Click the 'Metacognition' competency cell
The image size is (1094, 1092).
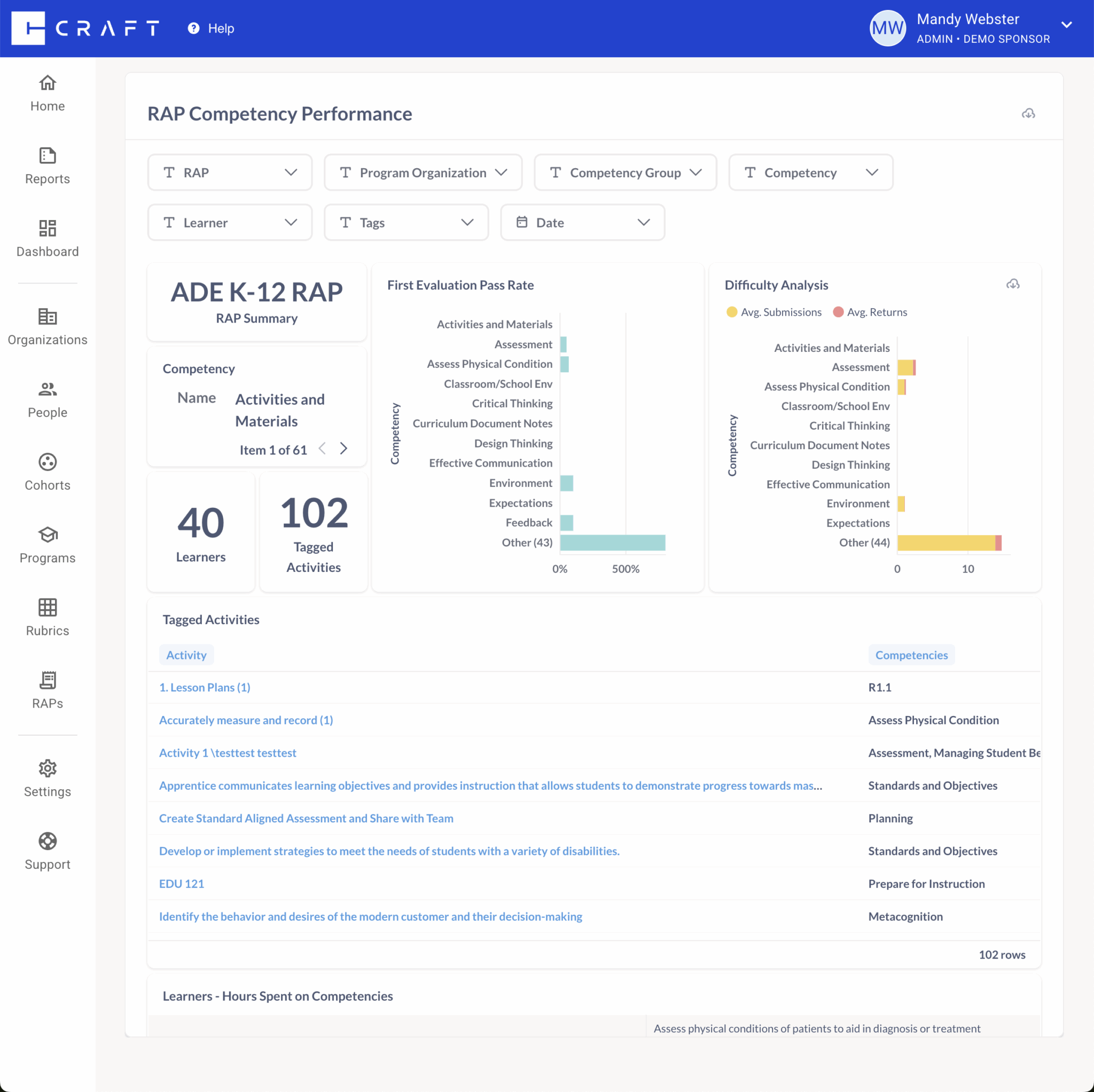905,916
